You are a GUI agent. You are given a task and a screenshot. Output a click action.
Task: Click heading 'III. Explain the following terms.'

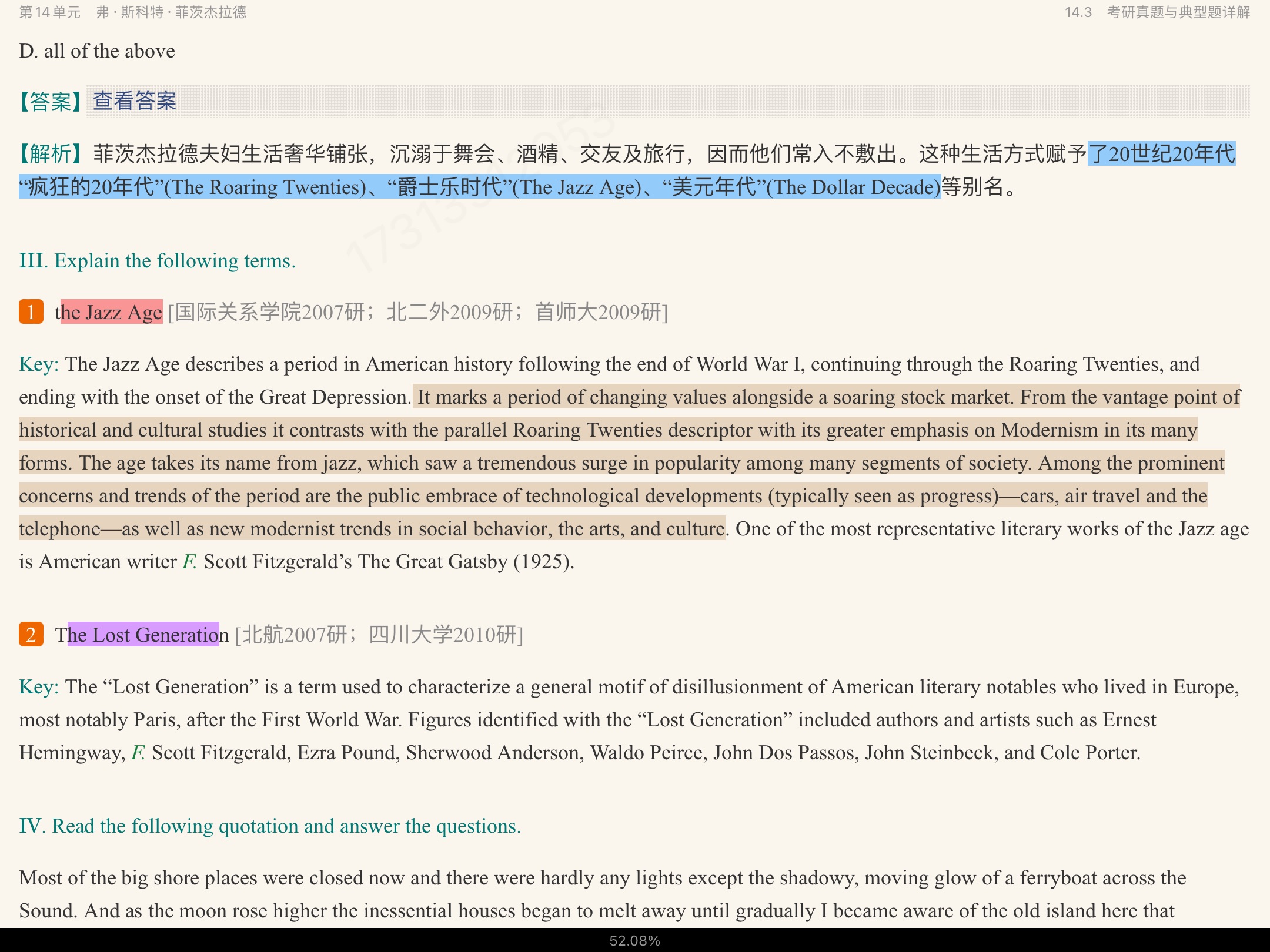tap(158, 261)
